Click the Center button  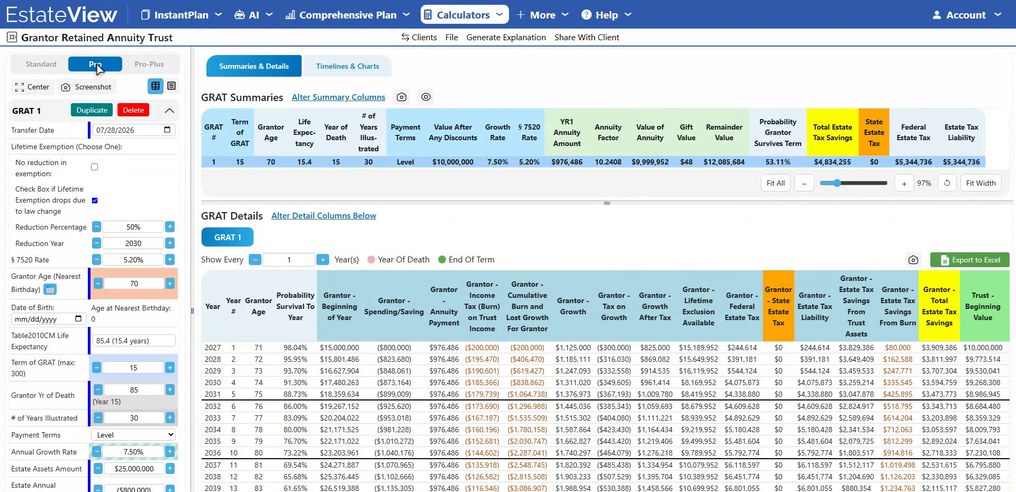32,87
